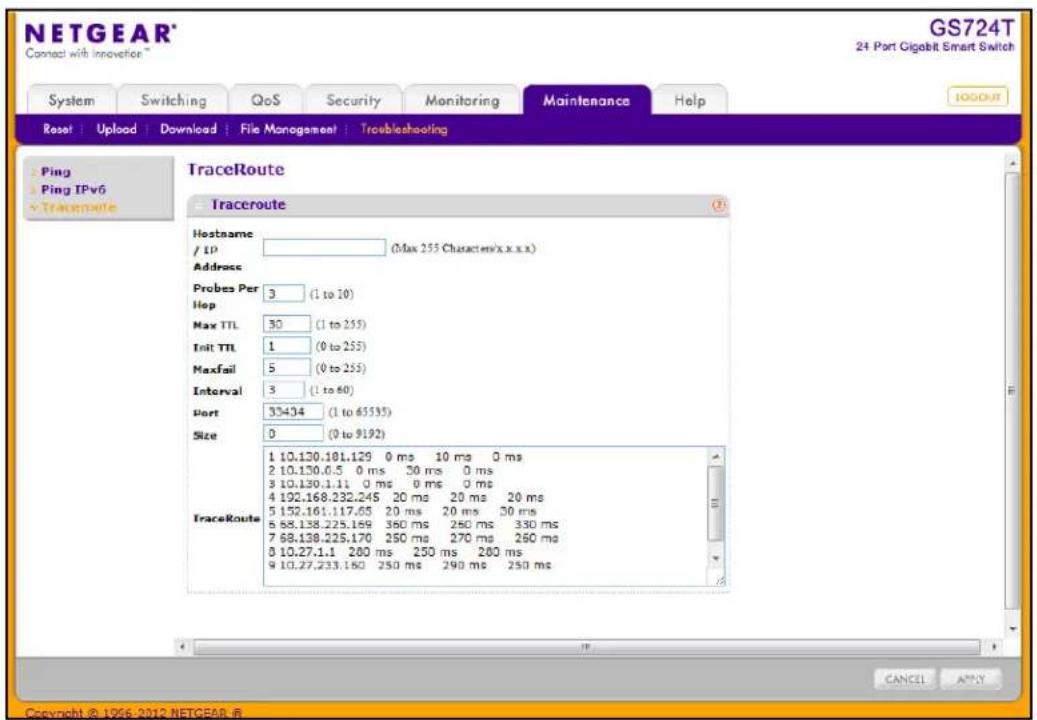Click hop 8 line 10.27.1.1
This screenshot has width=1037, height=720.
[x=395, y=551]
